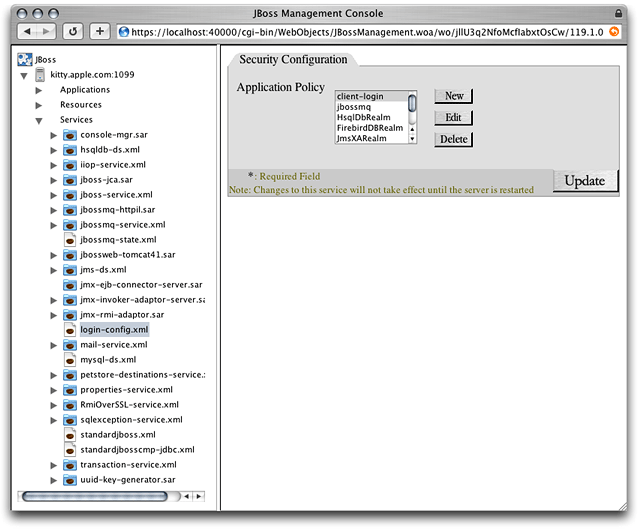
Task: Click the add bookmark plus button
Action: (100, 31)
